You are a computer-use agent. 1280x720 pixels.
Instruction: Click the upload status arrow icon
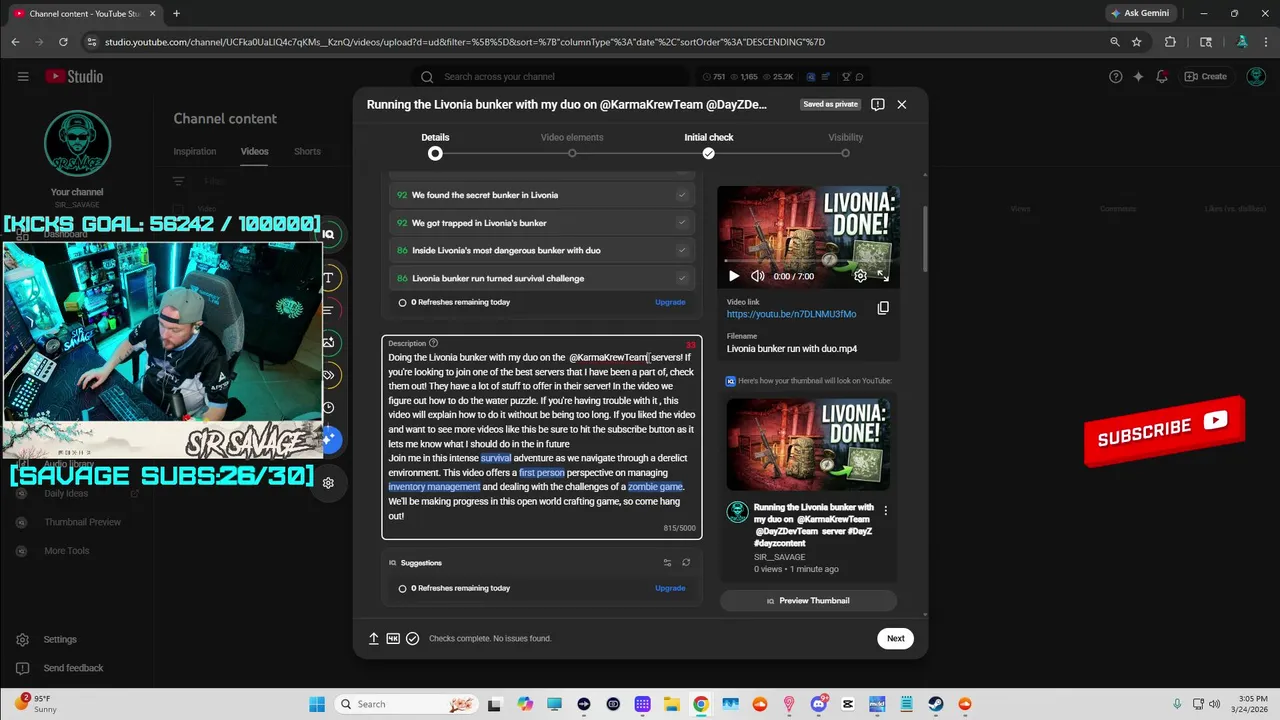pos(374,638)
